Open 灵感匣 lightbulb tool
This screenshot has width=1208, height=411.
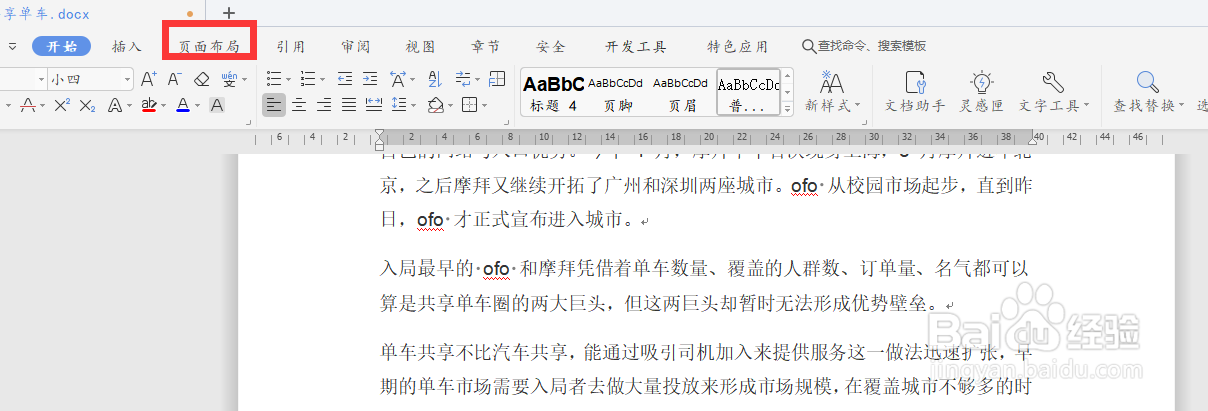[982, 92]
